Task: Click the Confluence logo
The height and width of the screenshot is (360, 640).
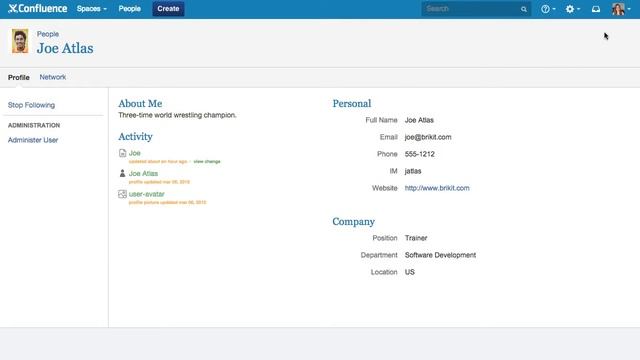Action: tap(38, 9)
